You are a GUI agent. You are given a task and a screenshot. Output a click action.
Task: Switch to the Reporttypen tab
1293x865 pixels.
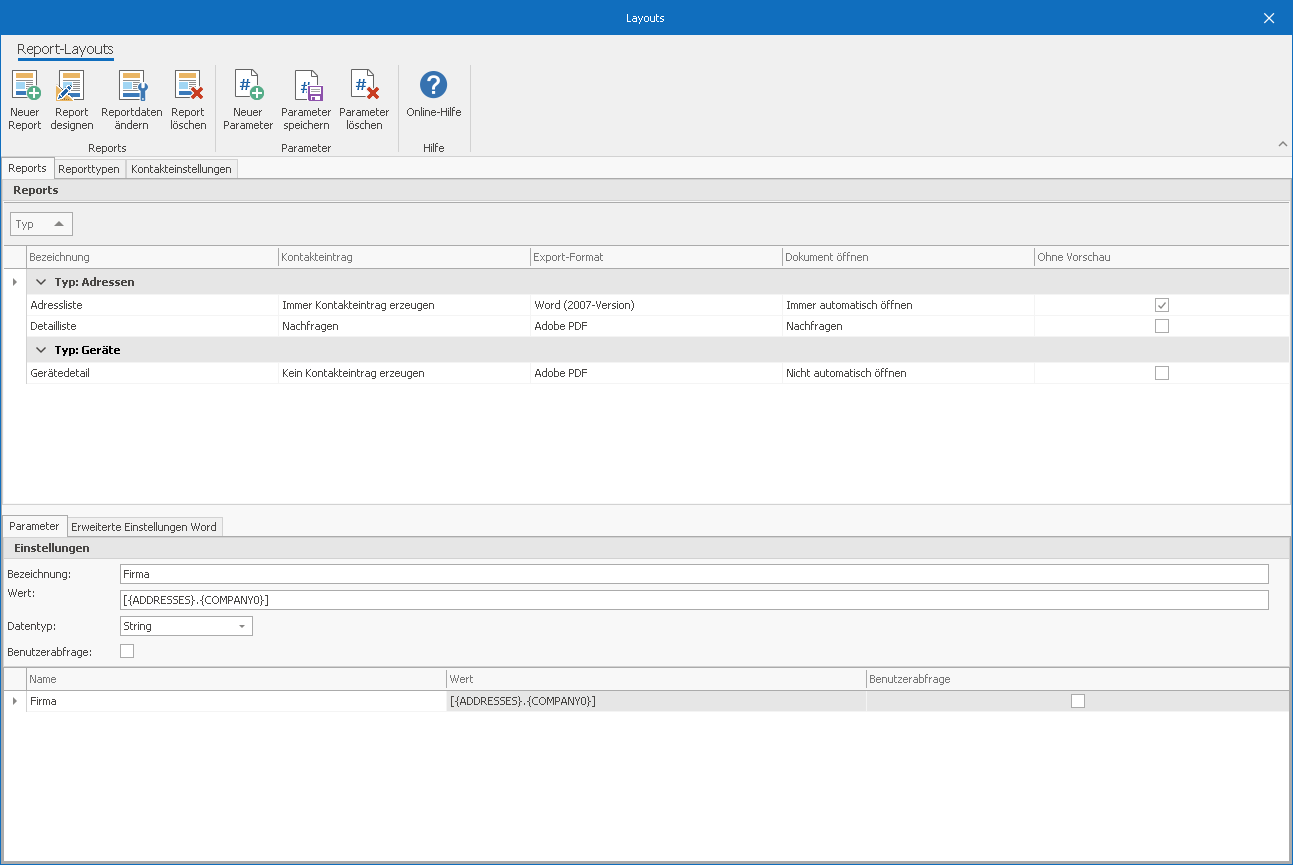[x=89, y=169]
